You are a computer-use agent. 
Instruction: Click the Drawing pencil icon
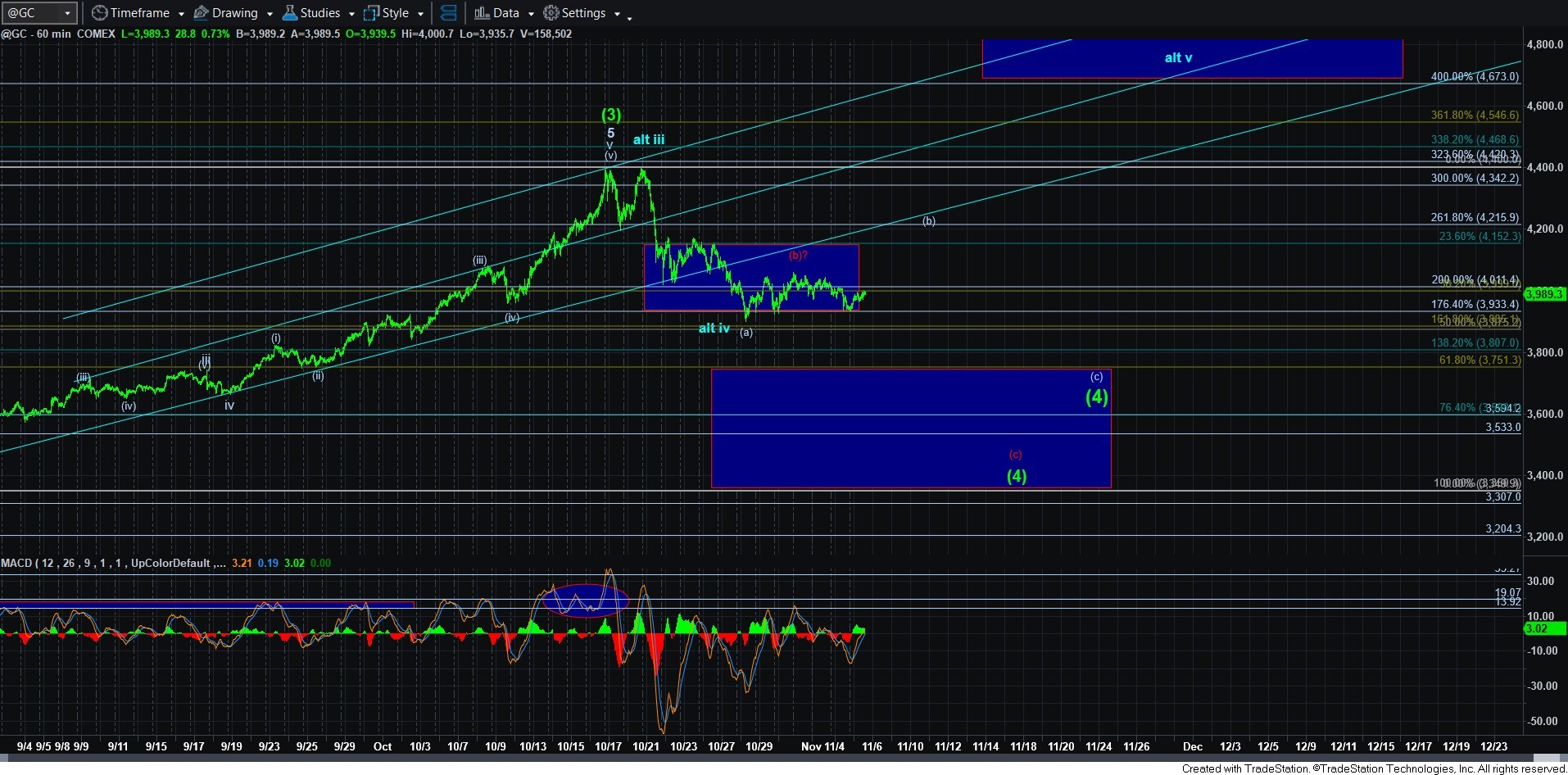(201, 13)
